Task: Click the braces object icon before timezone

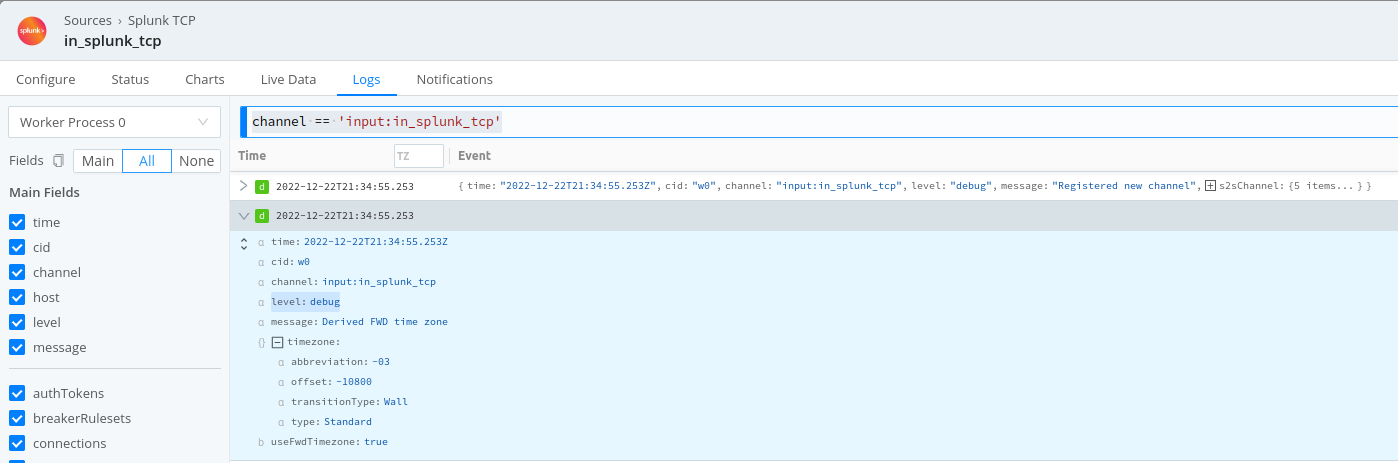Action: [261, 342]
